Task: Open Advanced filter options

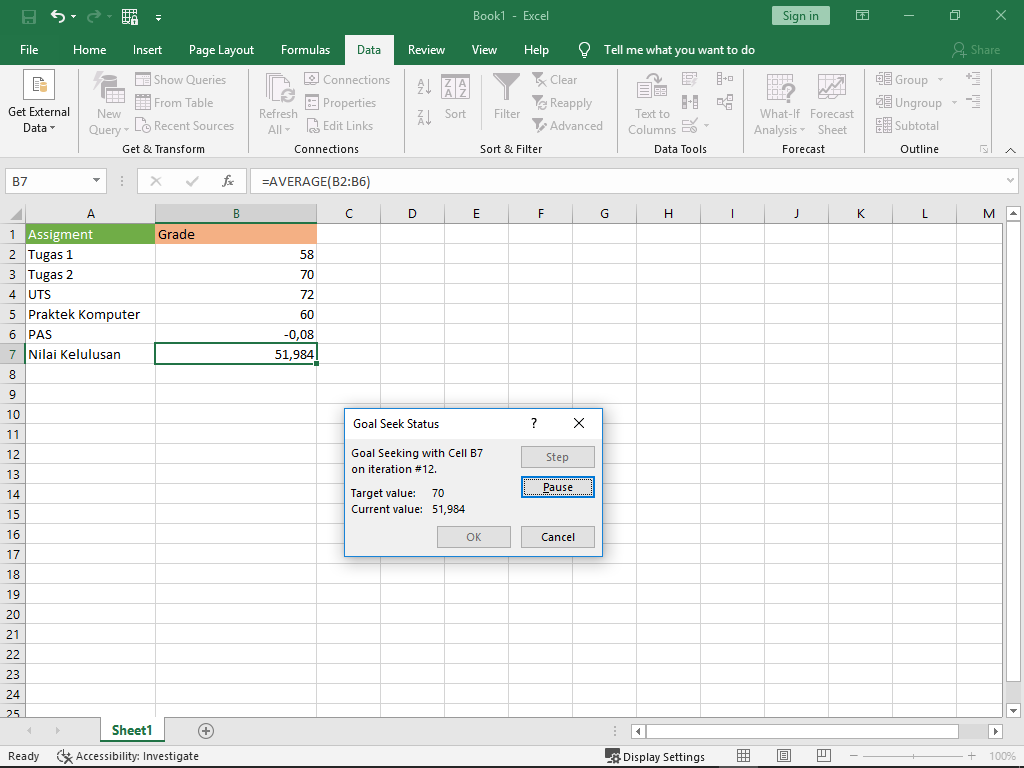Action: (567, 125)
